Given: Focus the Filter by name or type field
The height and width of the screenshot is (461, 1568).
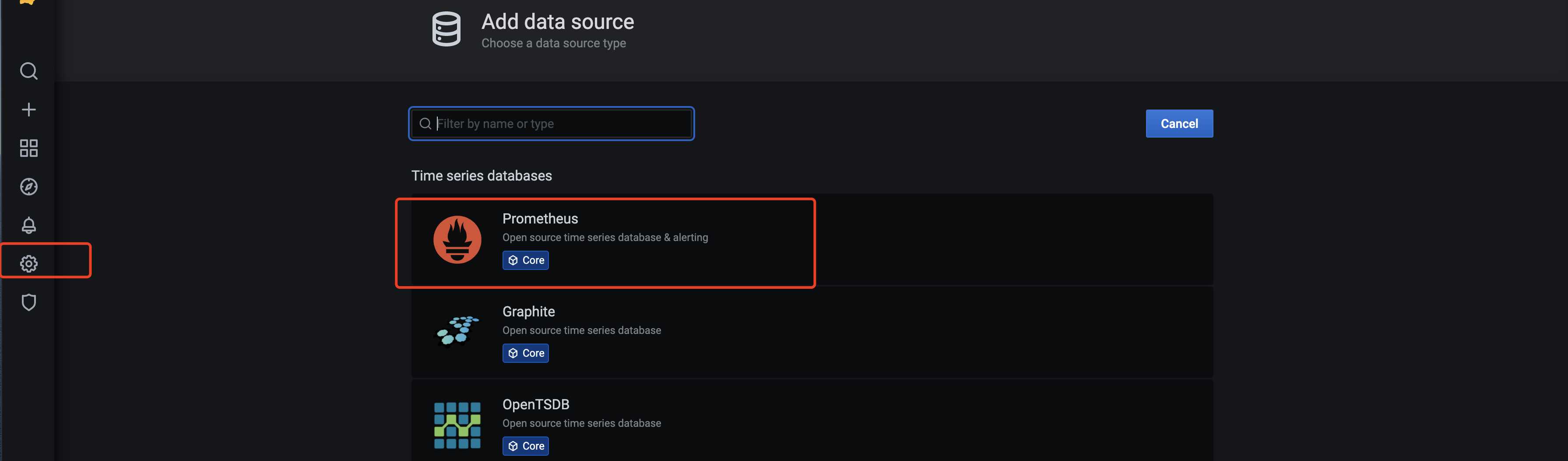Looking at the screenshot, I should [x=552, y=124].
